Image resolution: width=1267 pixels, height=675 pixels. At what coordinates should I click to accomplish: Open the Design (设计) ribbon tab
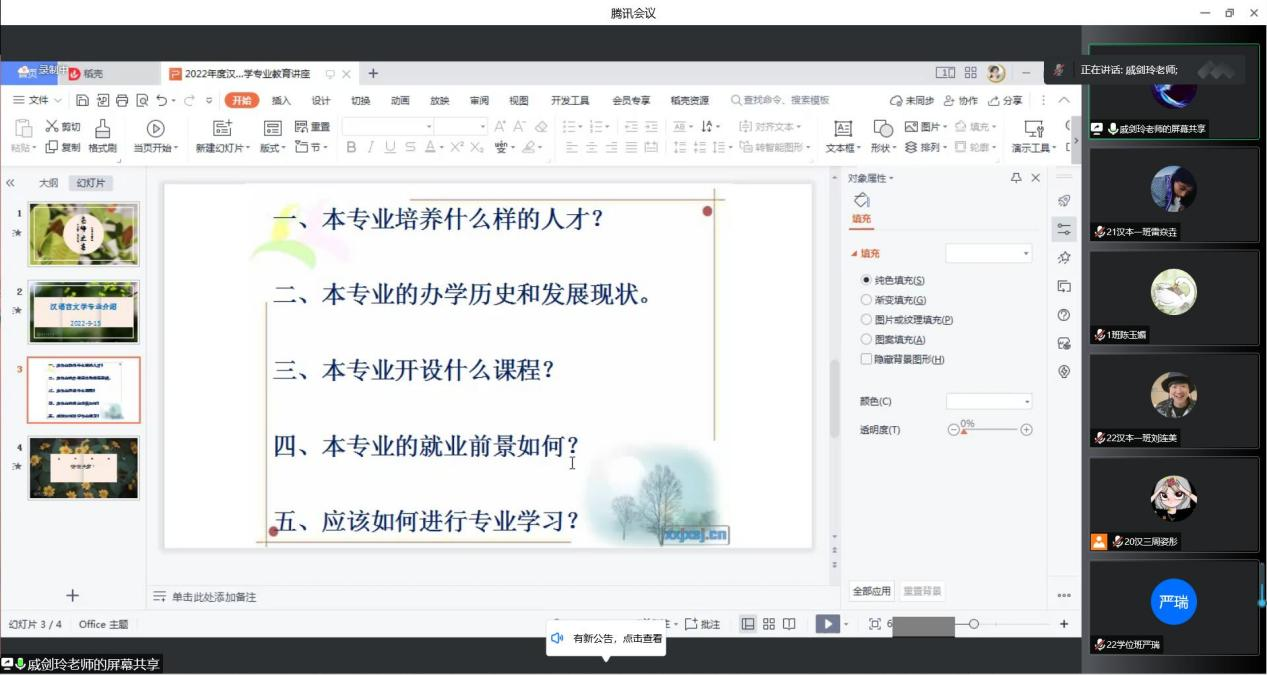(321, 100)
